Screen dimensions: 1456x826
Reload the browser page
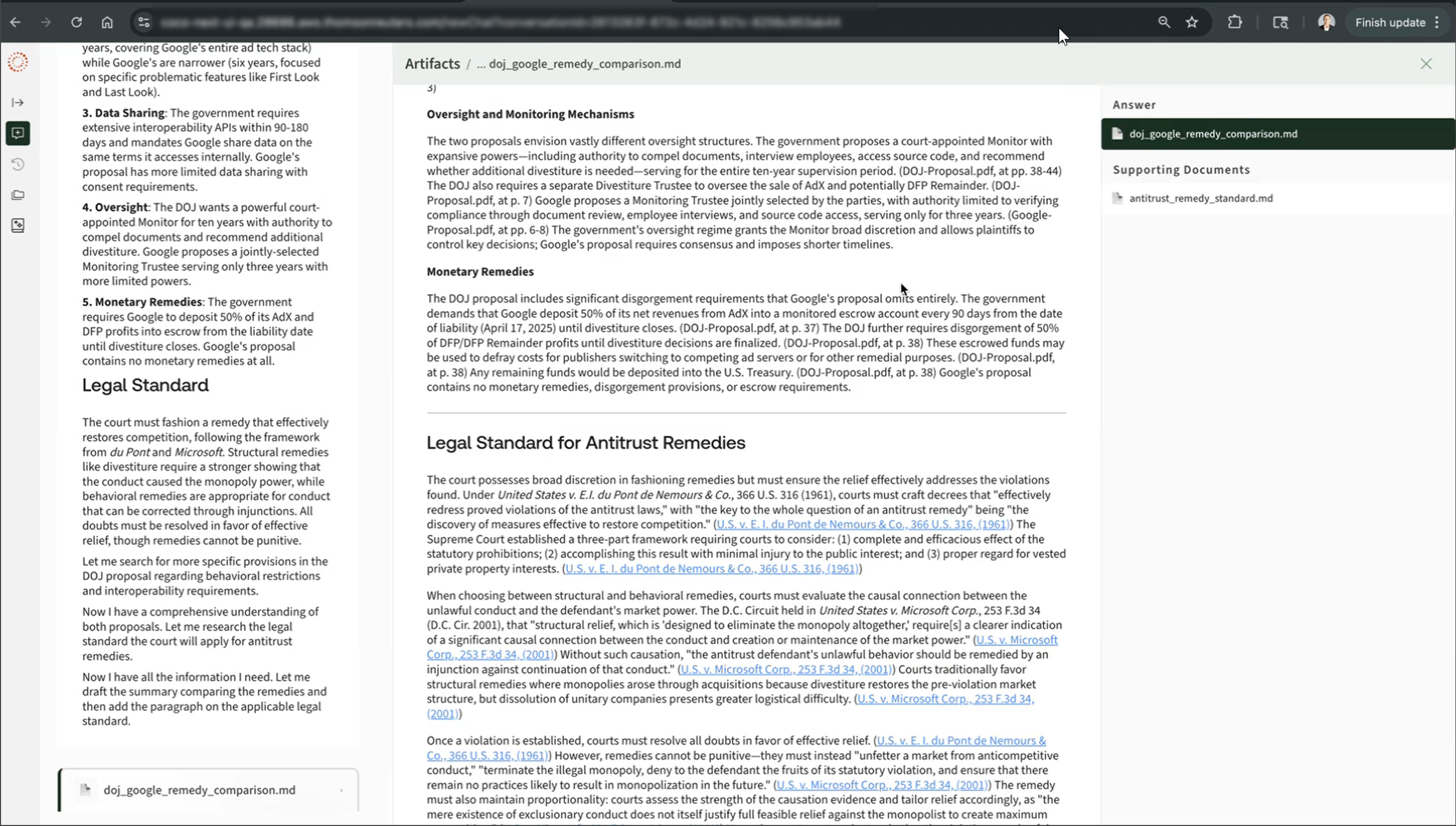point(76,22)
